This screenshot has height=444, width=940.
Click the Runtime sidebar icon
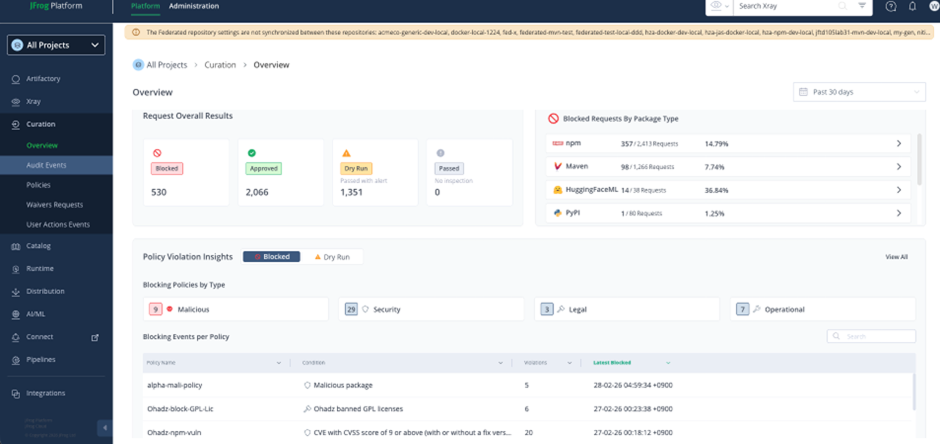pyautogui.click(x=16, y=269)
